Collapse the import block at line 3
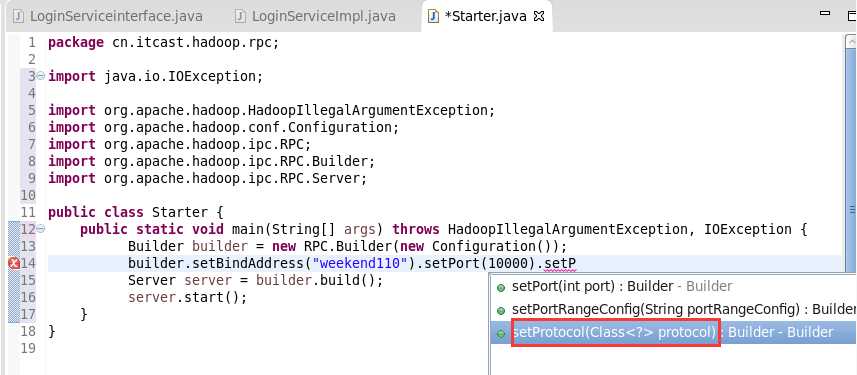 [40, 76]
